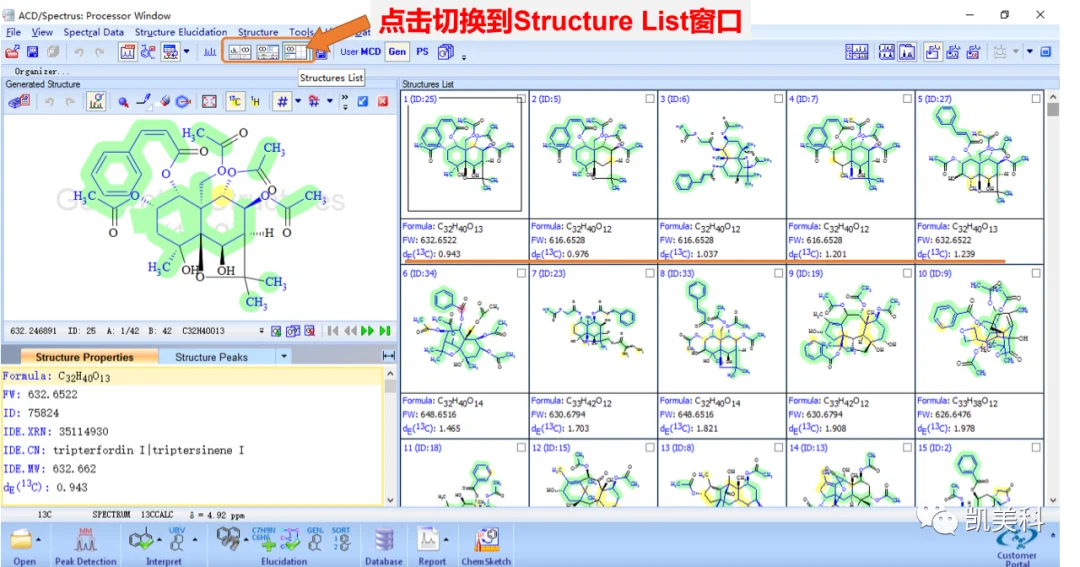Click the blue window icon at far right toolbar
The width and height of the screenshot is (1080, 567).
tap(1046, 52)
